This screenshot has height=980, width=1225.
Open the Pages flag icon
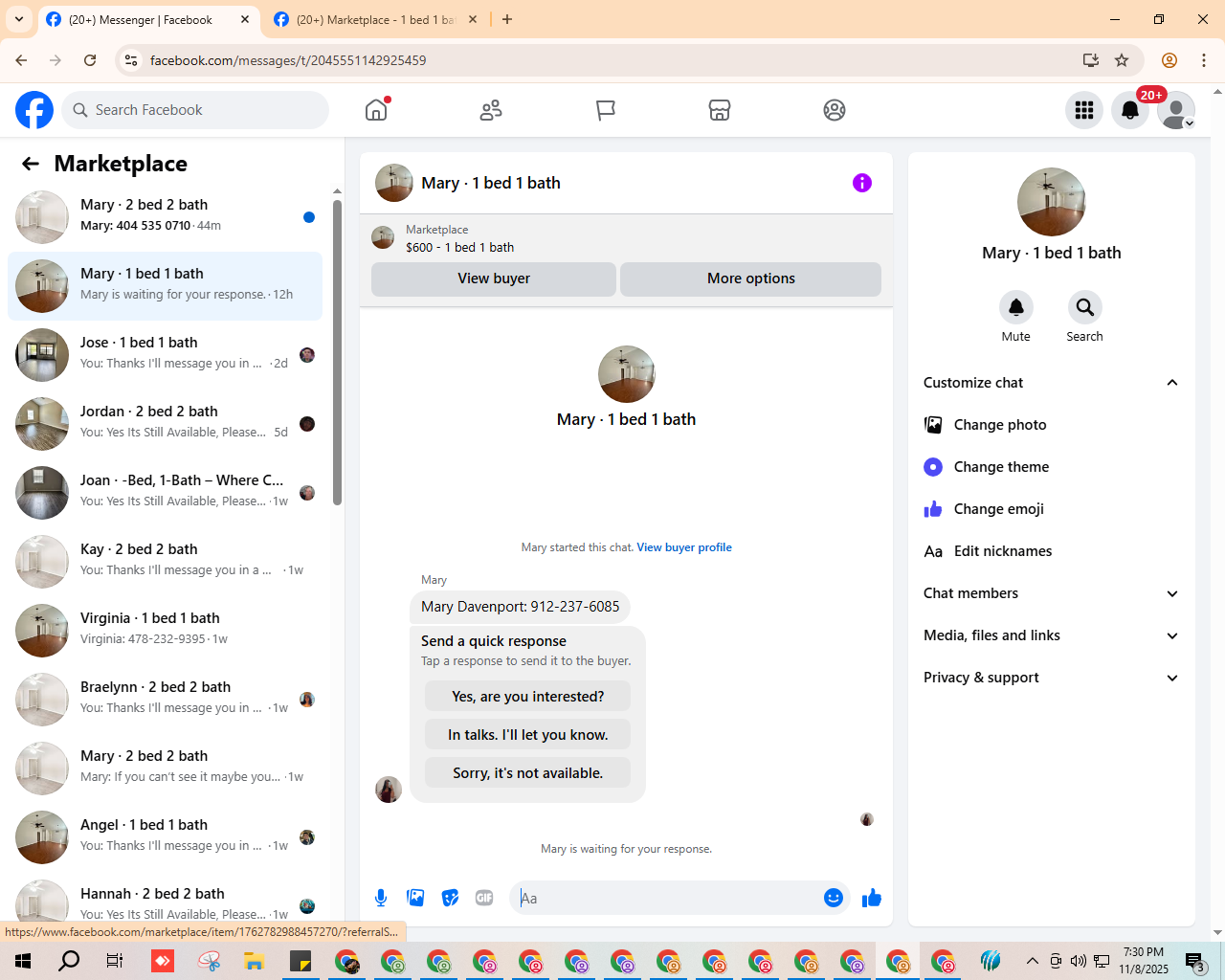pyautogui.click(x=605, y=110)
